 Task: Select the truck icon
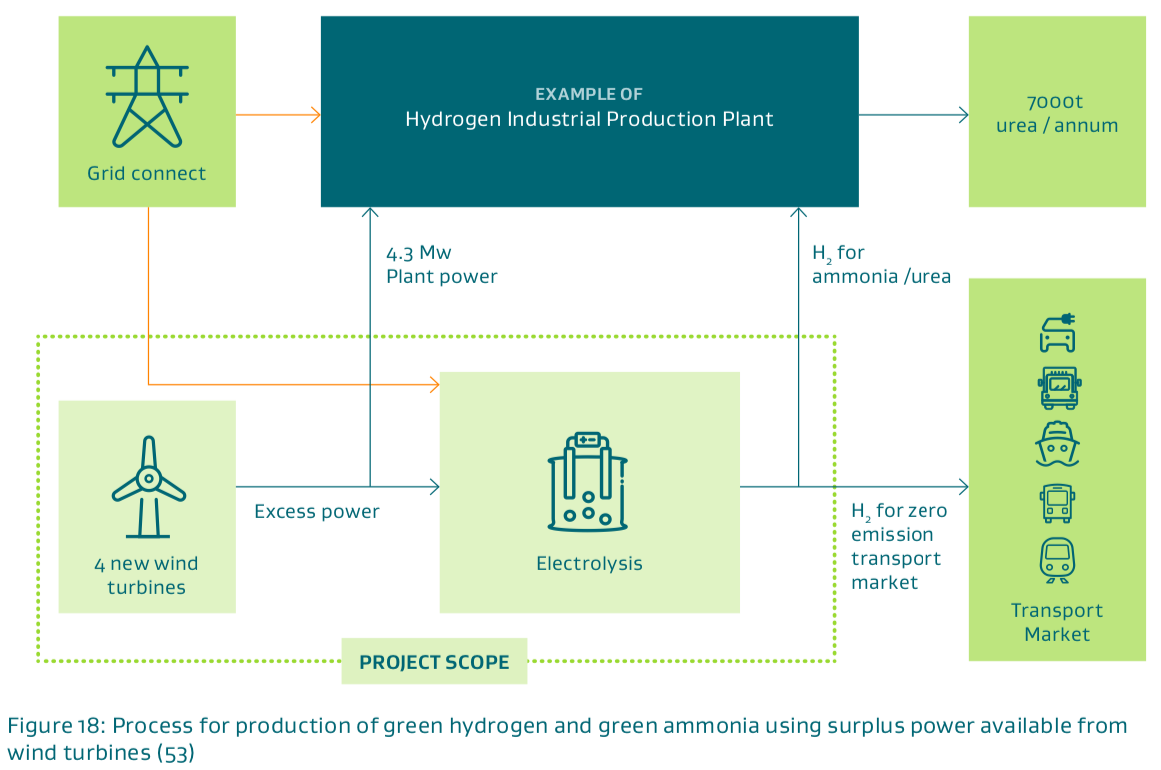coord(1058,387)
